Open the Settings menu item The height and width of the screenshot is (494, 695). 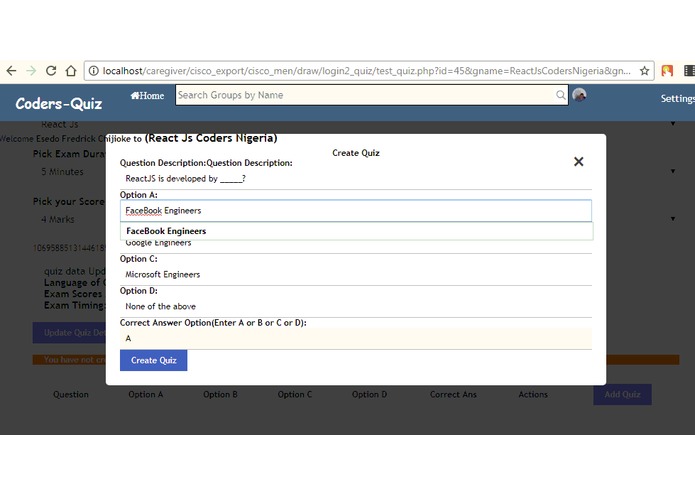678,98
